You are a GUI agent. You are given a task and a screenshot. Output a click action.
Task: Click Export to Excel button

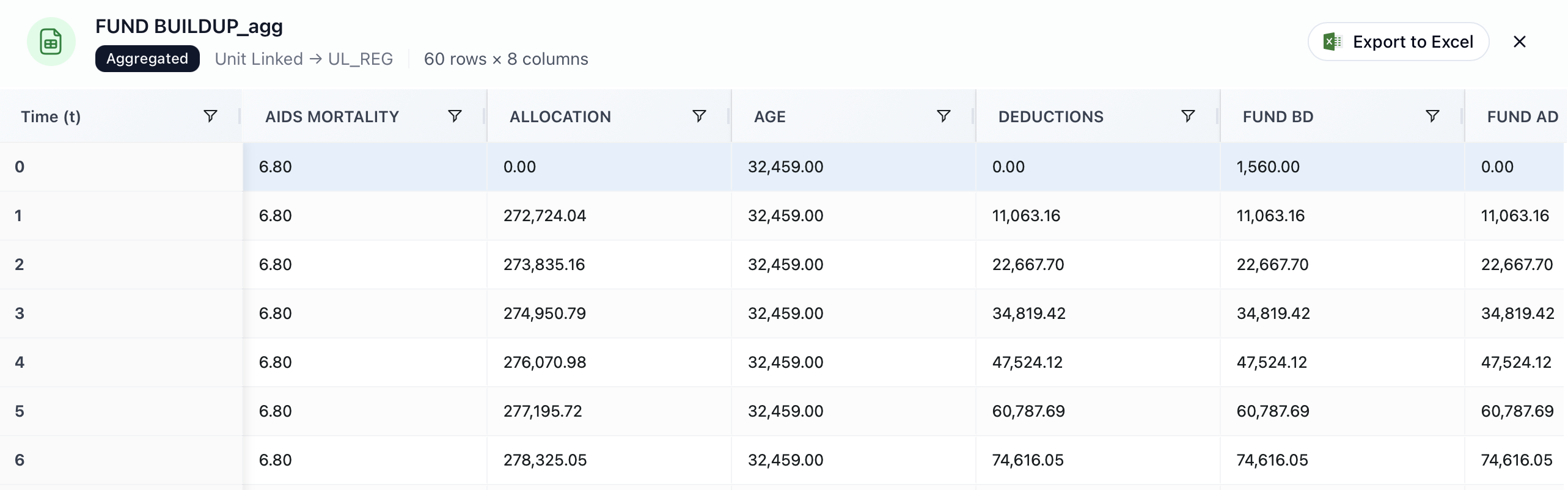[1398, 42]
